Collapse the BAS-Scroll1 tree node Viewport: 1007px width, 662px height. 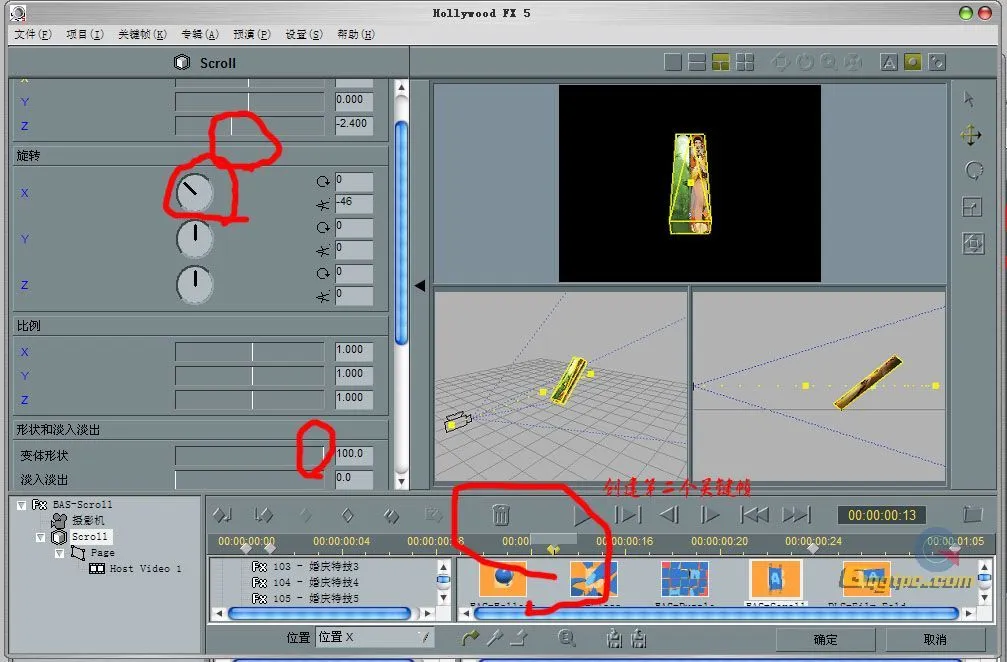point(22,505)
